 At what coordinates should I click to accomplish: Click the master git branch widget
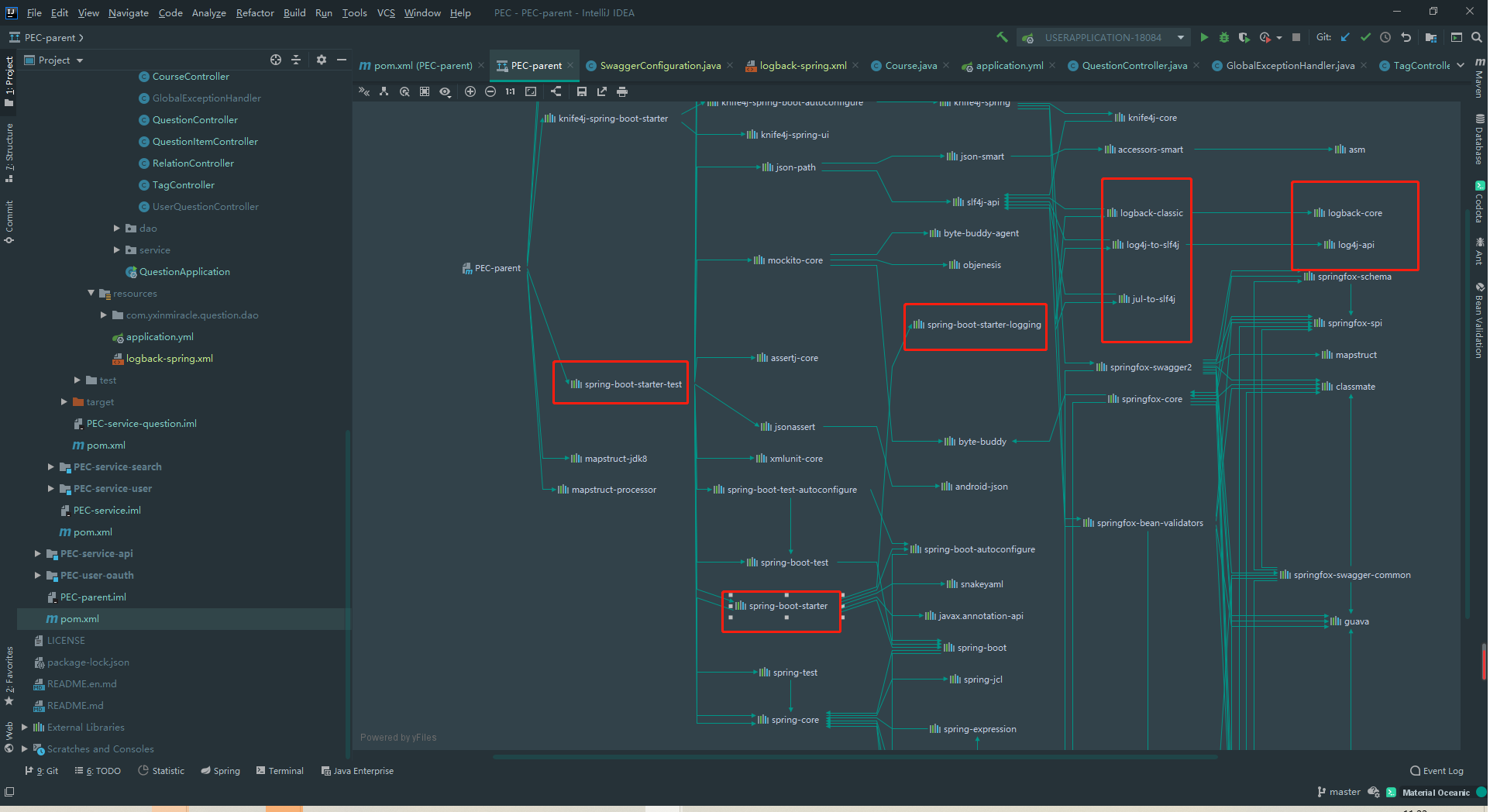(1338, 792)
